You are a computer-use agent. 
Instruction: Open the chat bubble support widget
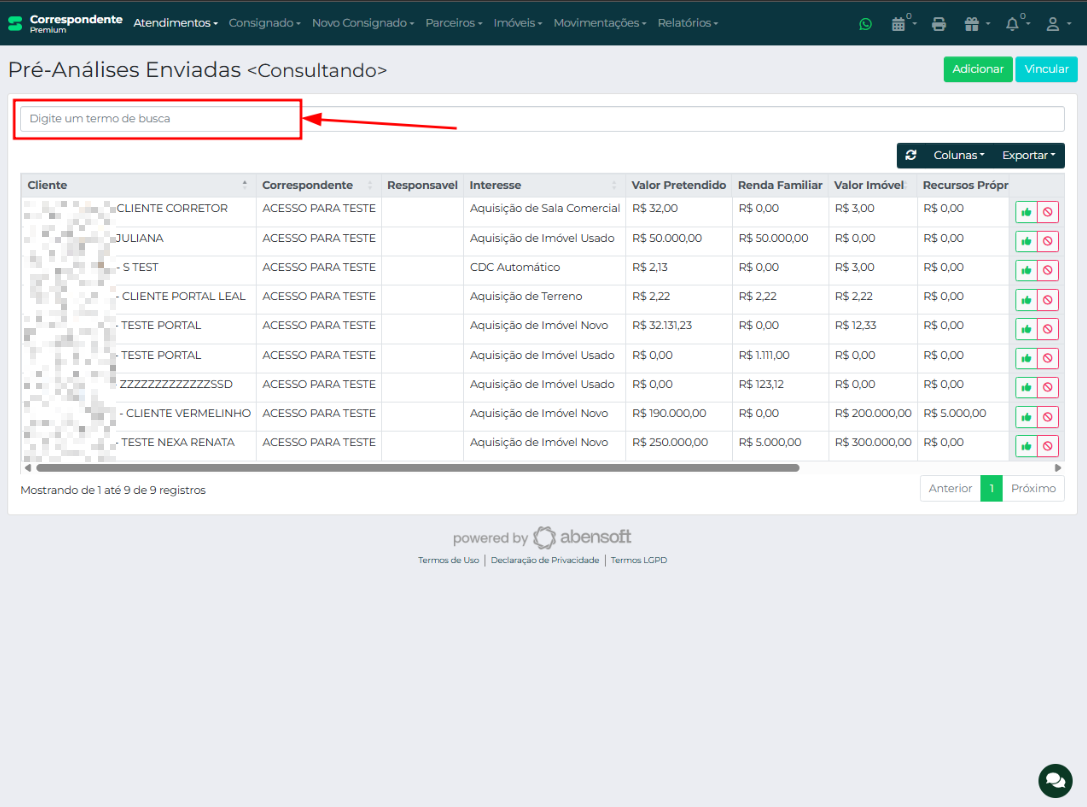pyautogui.click(x=1054, y=779)
